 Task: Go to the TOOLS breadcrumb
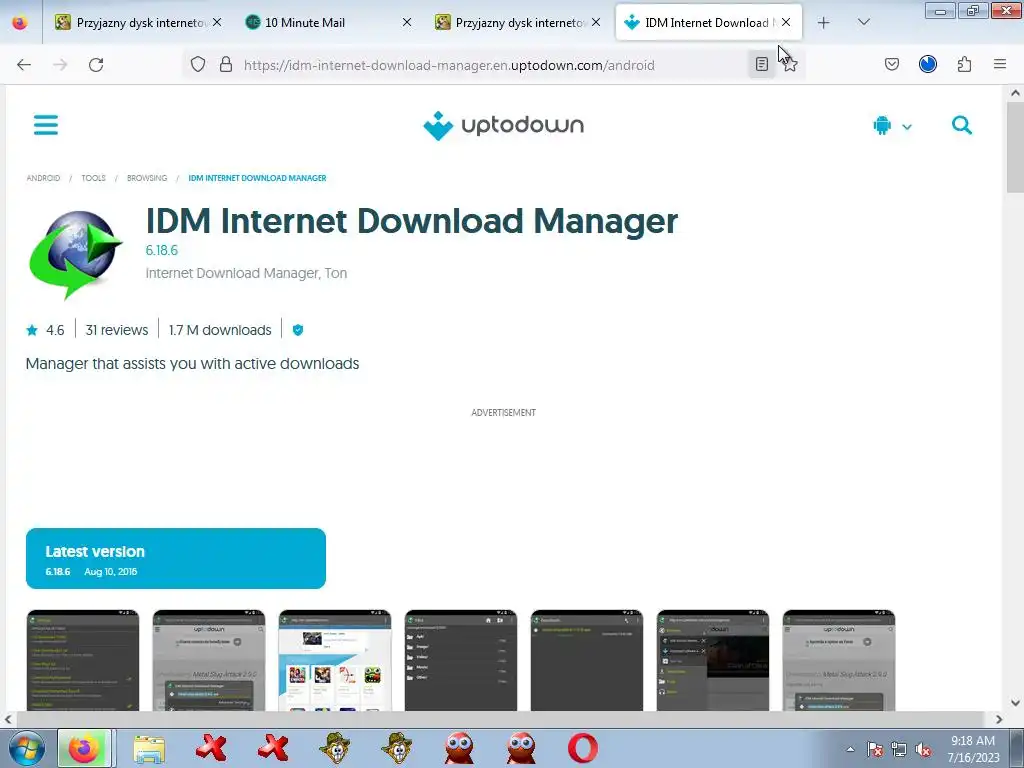coord(93,178)
